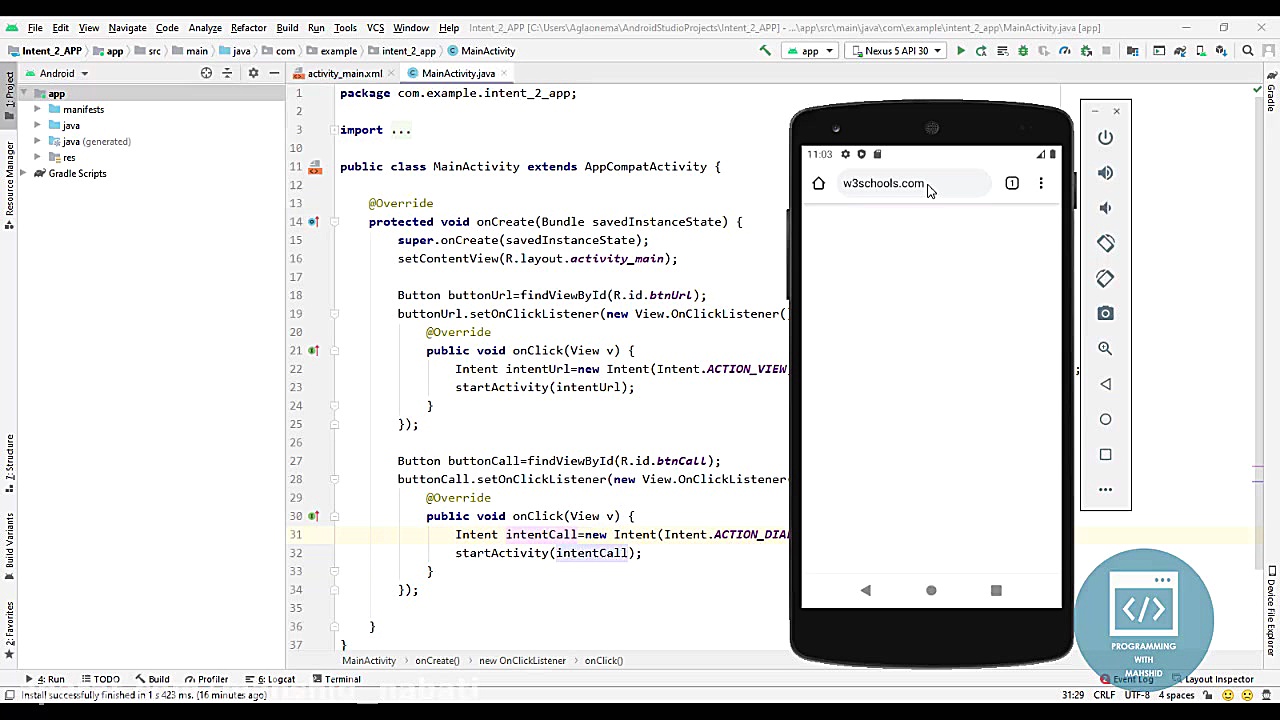Open project panel gear settings
Viewport: 1280px width, 720px height.
tap(253, 73)
